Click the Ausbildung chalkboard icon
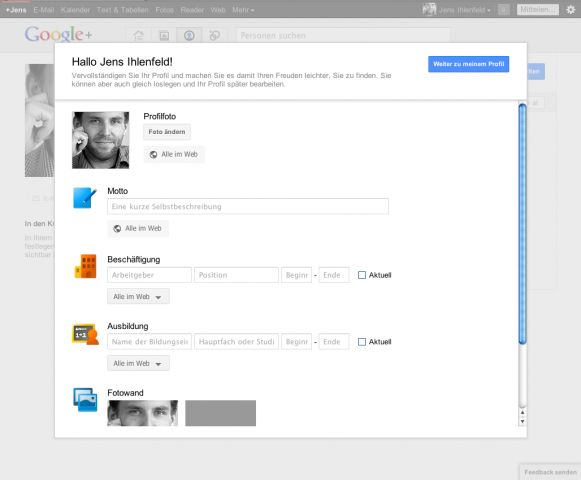This screenshot has width=581, height=480. pyautogui.click(x=85, y=334)
